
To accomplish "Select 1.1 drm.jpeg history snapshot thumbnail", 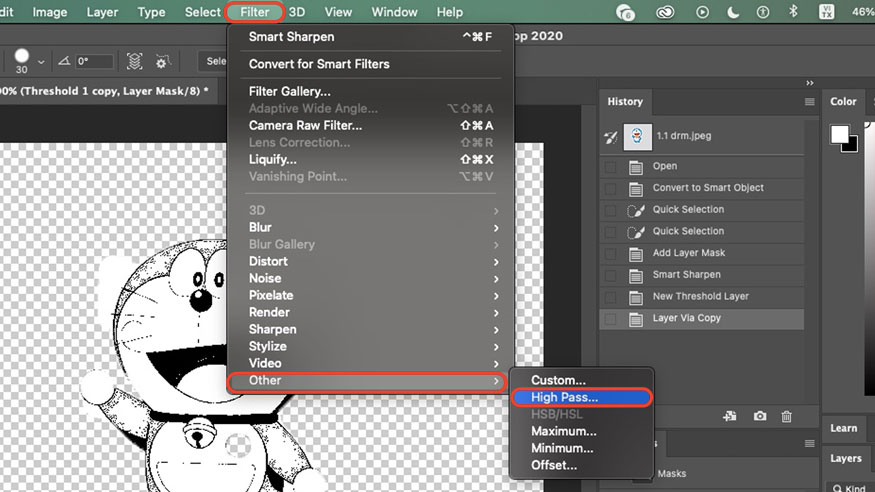I will [637, 136].
